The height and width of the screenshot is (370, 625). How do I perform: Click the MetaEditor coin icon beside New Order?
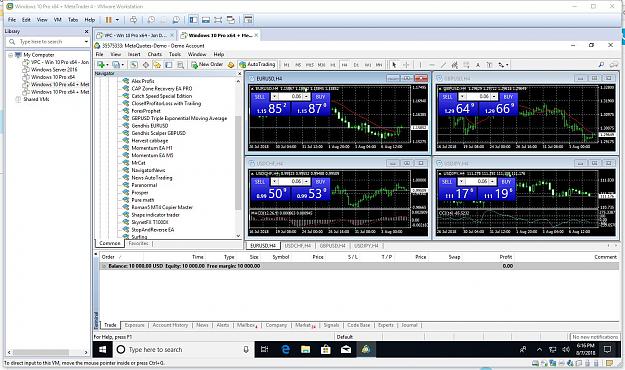tap(231, 65)
